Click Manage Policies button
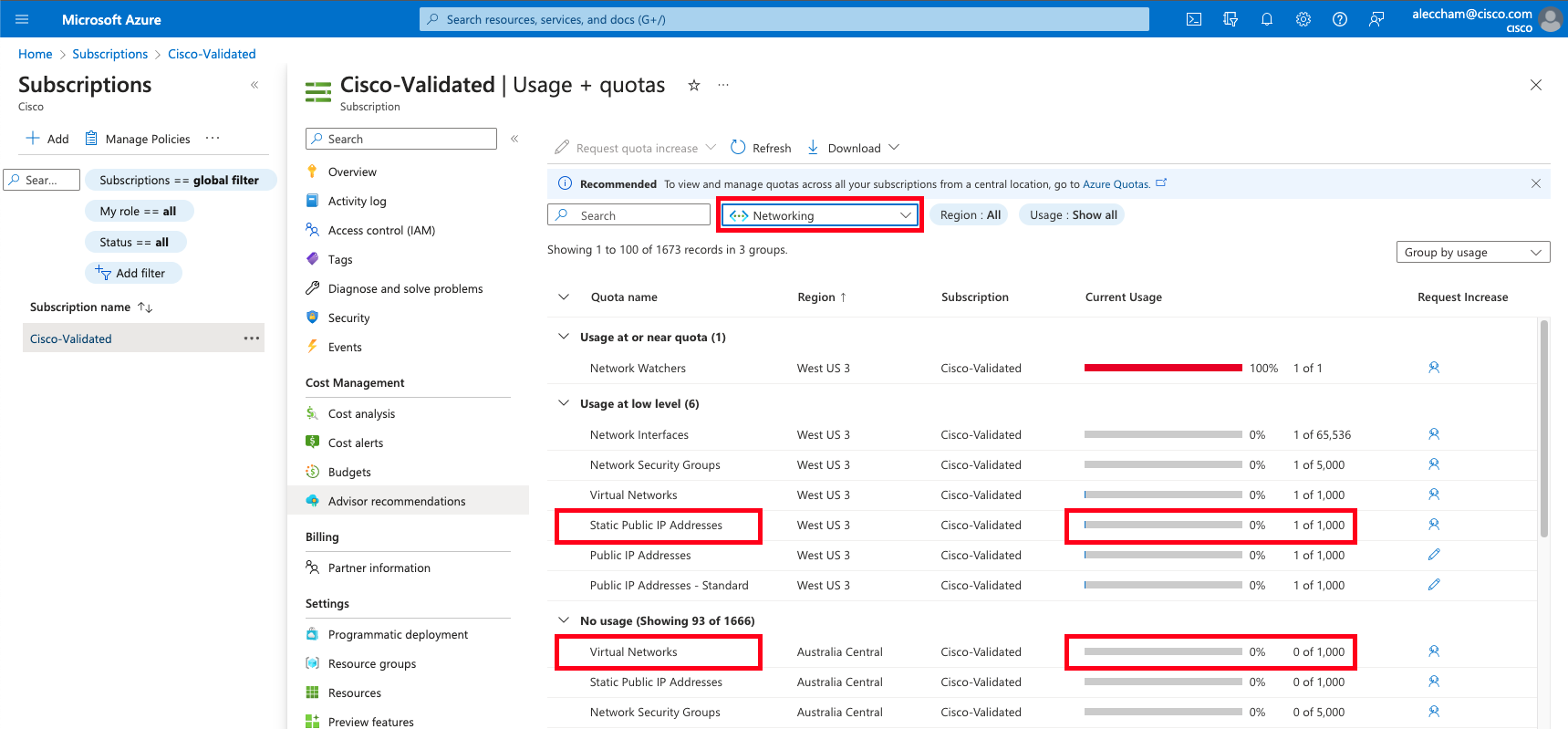Viewport: 1568px width, 729px height. (138, 139)
